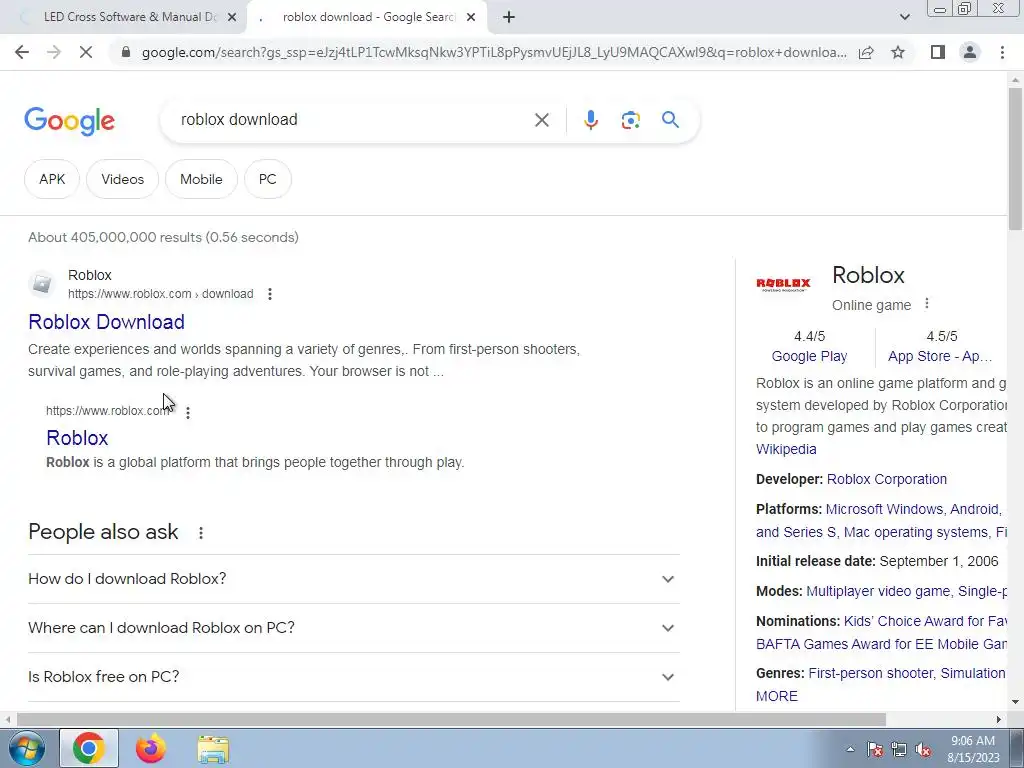Image resolution: width=1024 pixels, height=768 pixels.
Task: Open the browser side panel
Action: tap(938, 52)
